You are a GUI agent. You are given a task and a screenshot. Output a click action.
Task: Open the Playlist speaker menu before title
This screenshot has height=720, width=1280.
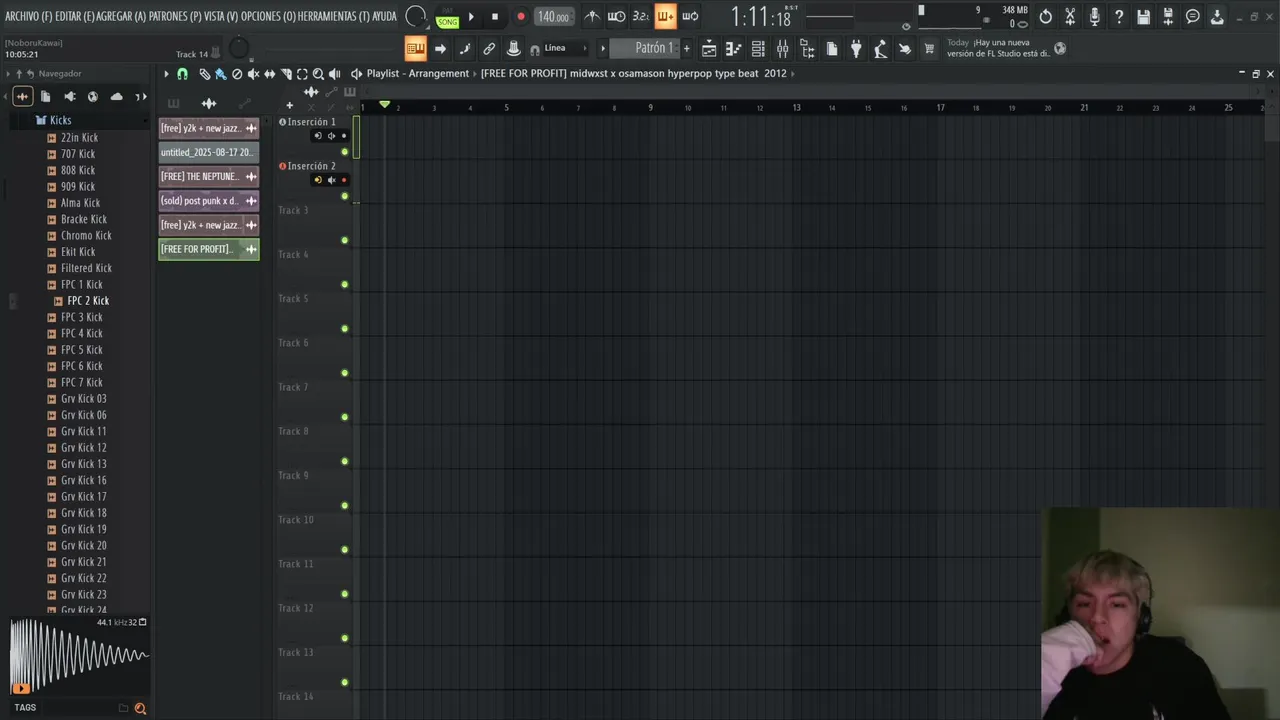(356, 74)
